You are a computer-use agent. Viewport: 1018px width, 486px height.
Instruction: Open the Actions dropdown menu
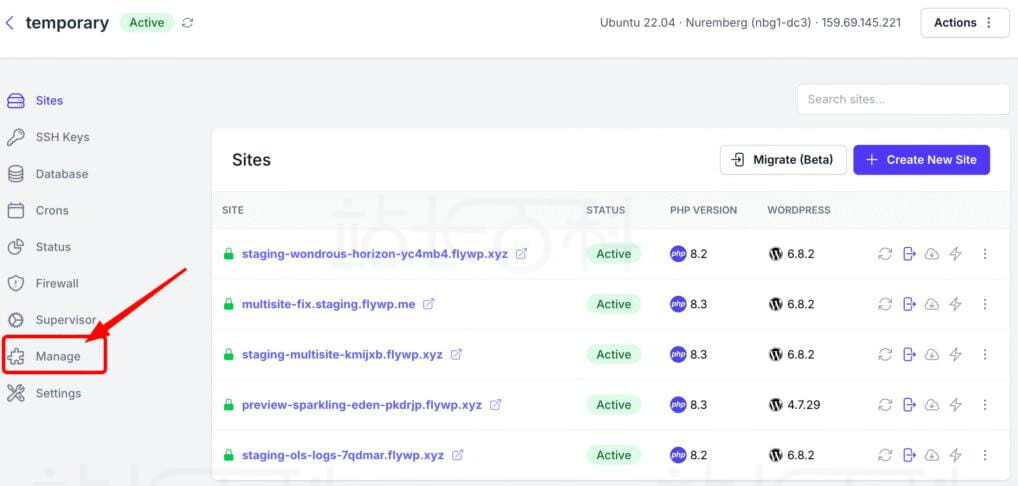coord(964,23)
